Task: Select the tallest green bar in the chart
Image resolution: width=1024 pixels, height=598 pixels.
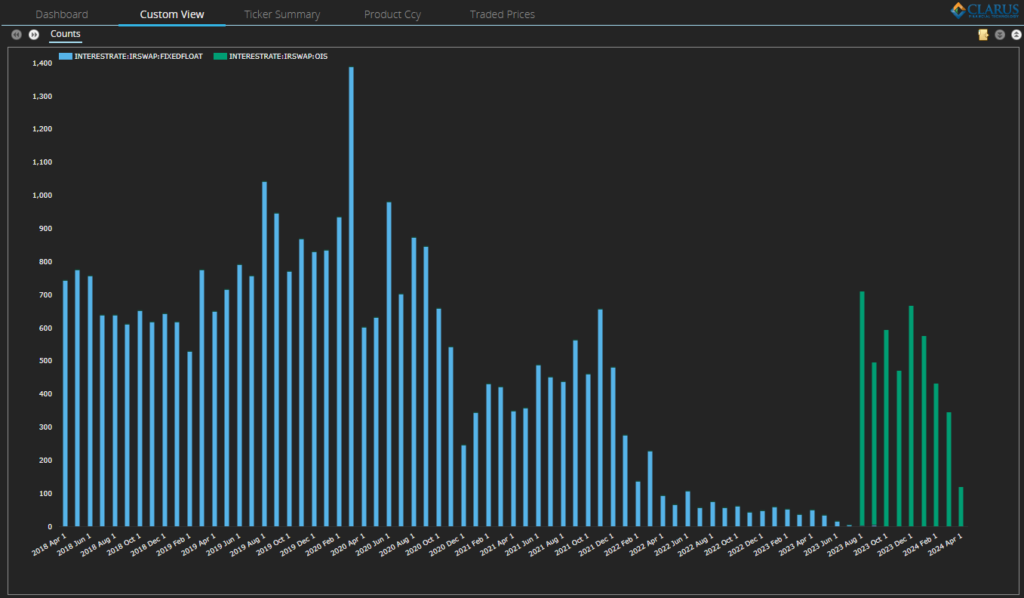Action: (862, 409)
